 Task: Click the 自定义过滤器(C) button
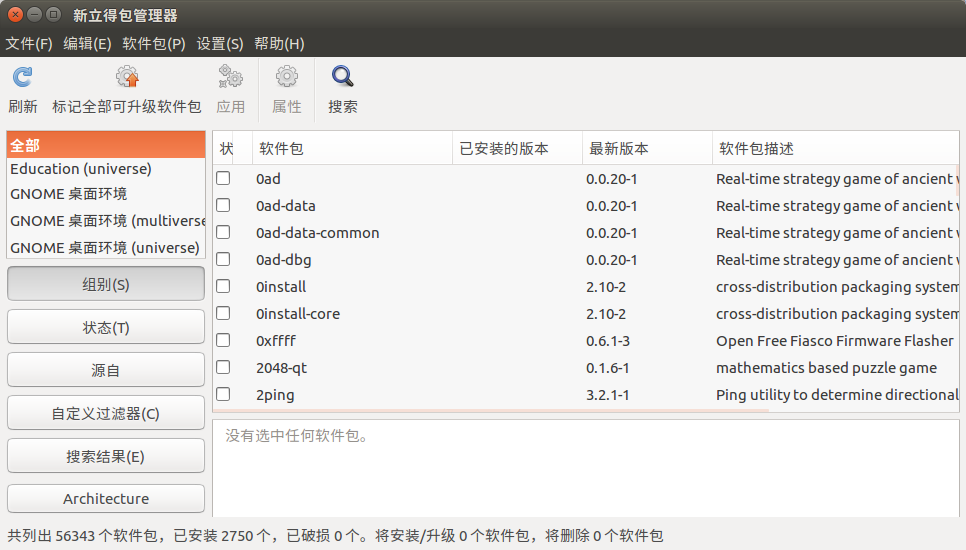(106, 413)
